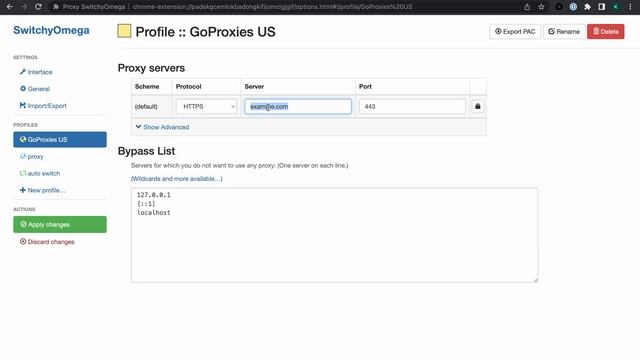This screenshot has width=640, height=360.
Task: Click the green profile avatar icon
Action: (x=616, y=7)
